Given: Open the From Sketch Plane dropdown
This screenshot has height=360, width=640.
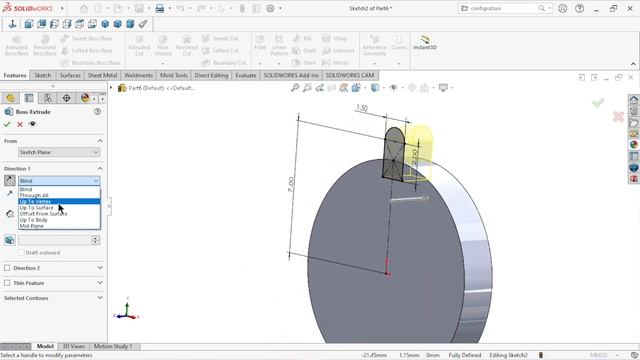Looking at the screenshot, I should click(59, 152).
